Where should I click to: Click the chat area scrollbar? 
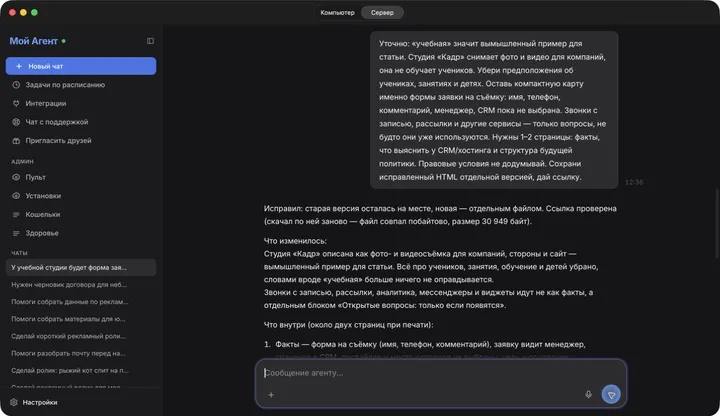716,224
